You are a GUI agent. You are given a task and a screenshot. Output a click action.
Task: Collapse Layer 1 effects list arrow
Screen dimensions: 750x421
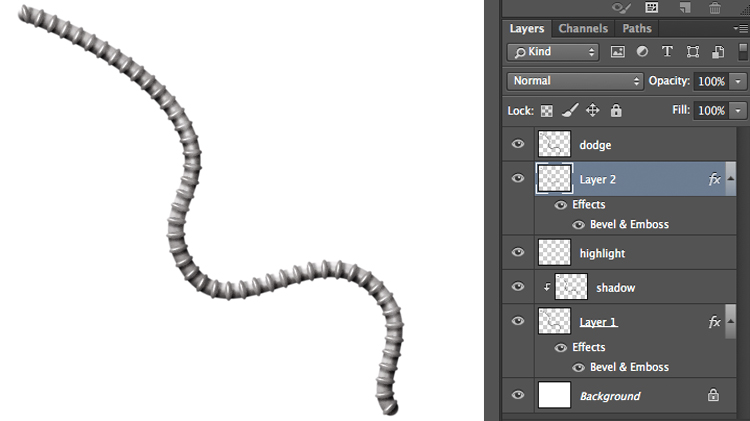731,321
